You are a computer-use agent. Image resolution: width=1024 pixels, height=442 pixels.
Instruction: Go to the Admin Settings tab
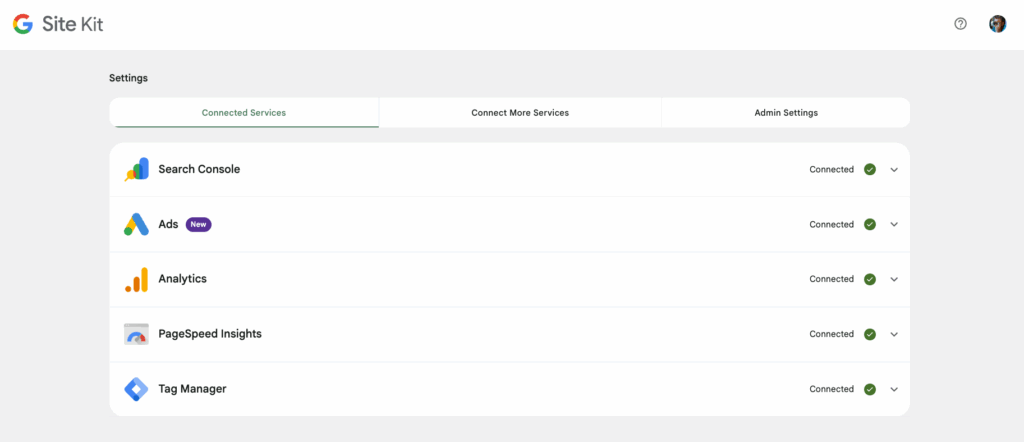click(786, 112)
